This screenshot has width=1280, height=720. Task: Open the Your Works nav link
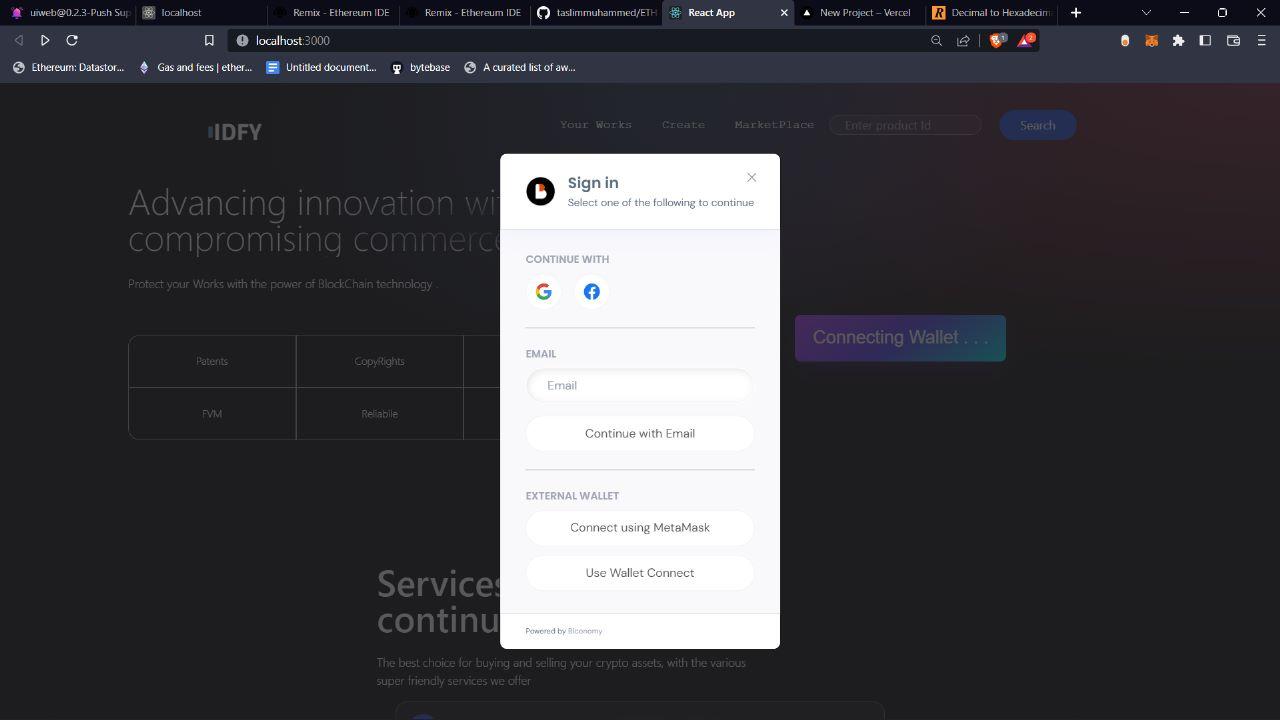[596, 125]
